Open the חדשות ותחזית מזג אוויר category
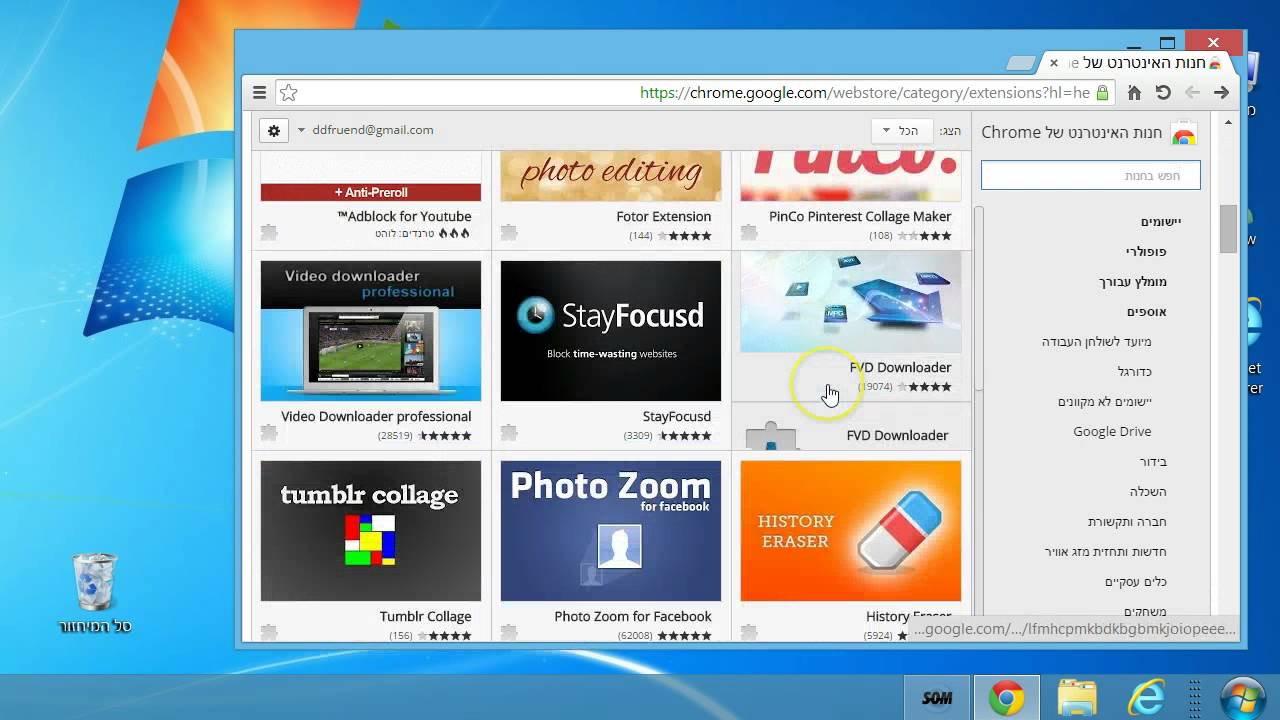Screen dimensions: 1280x720 point(1106,551)
